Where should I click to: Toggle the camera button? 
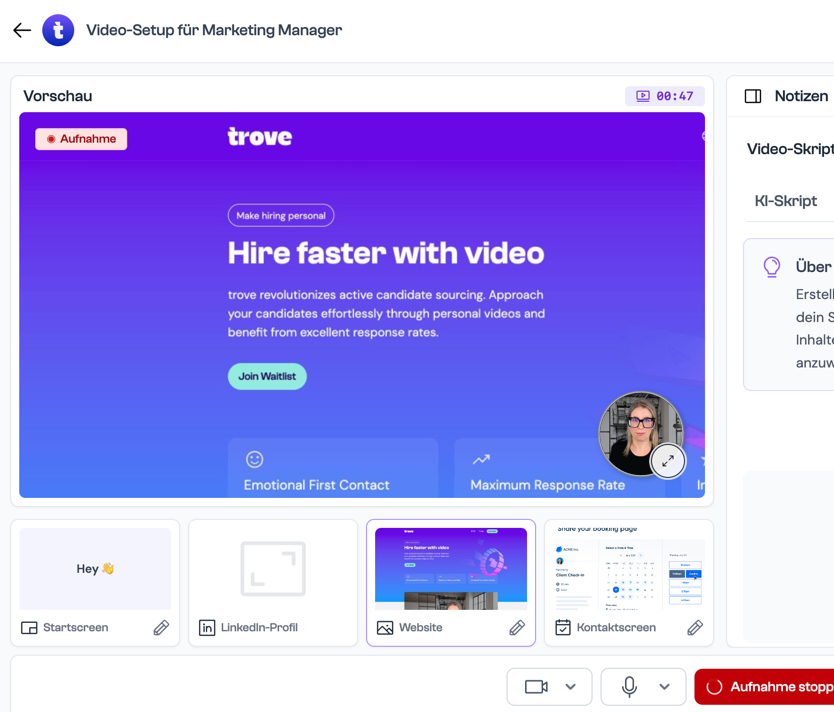coord(536,686)
